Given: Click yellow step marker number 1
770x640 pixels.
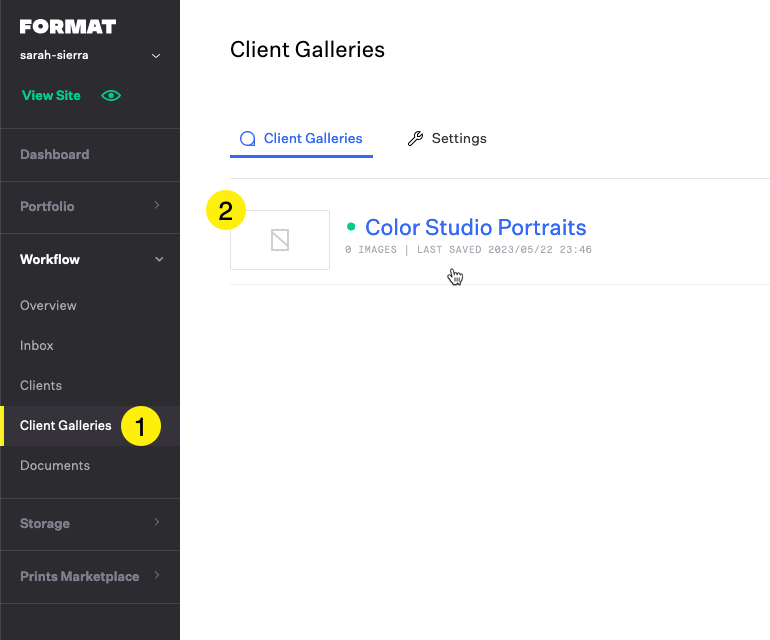Looking at the screenshot, I should click(141, 427).
